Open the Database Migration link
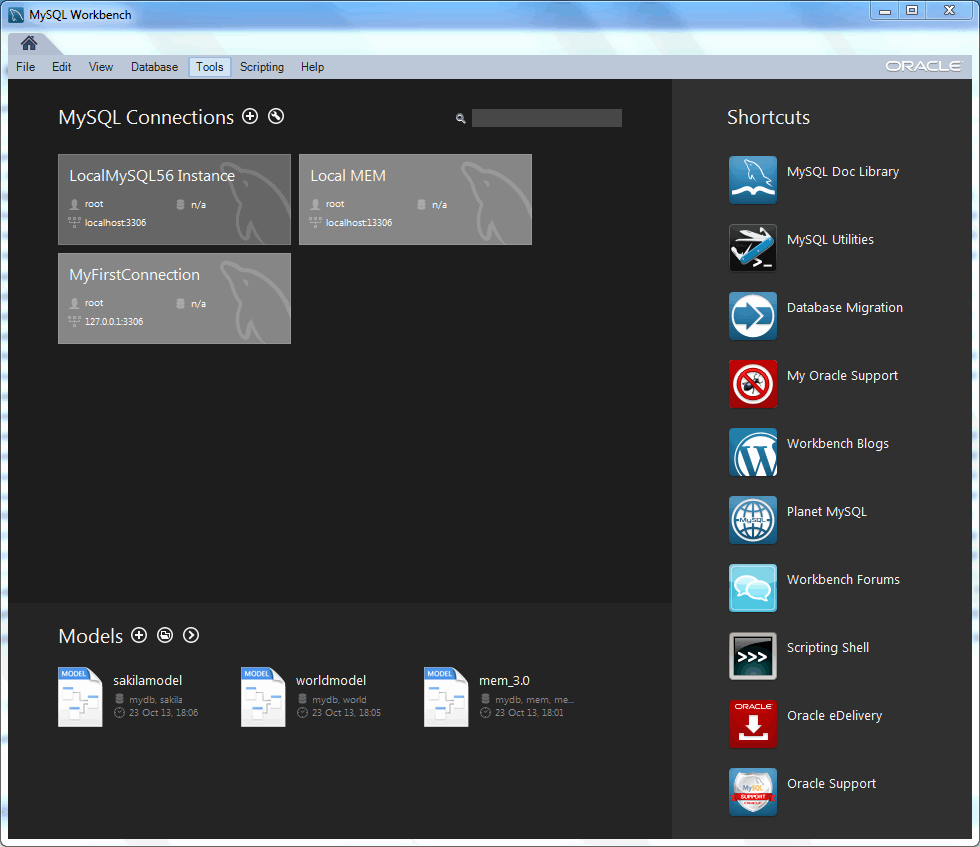980x847 pixels. (844, 308)
